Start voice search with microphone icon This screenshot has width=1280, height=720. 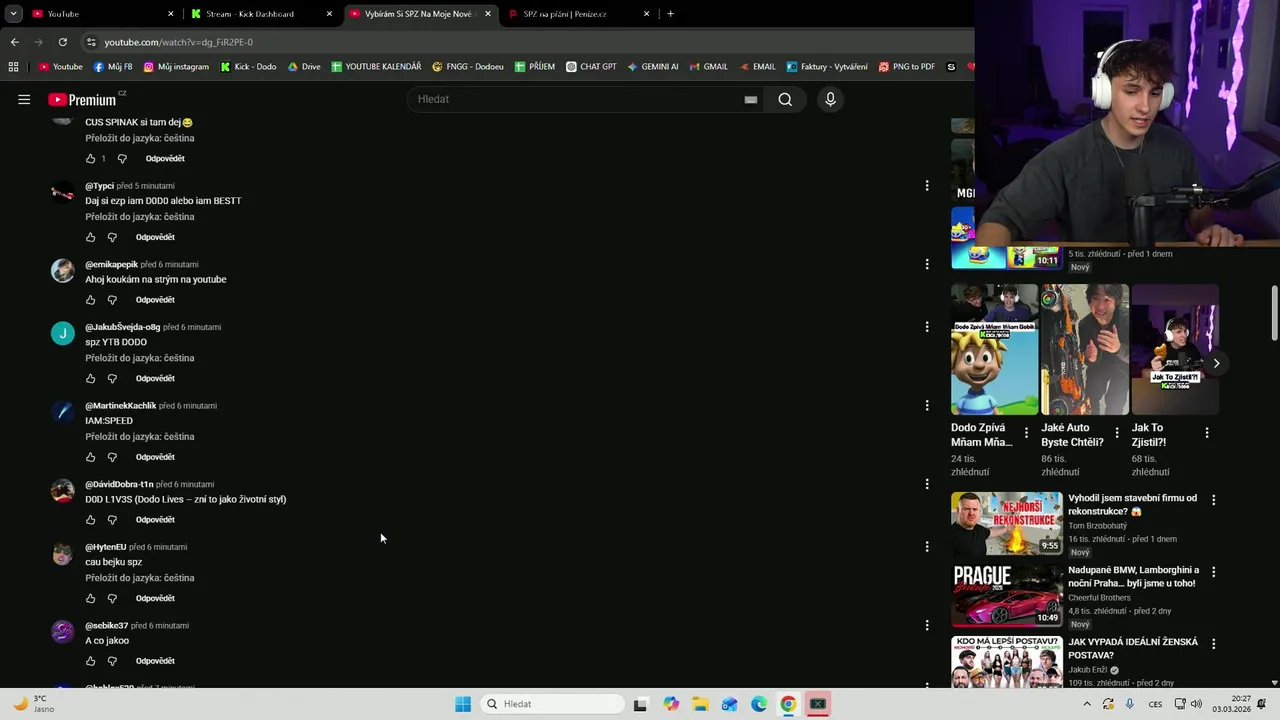pos(830,99)
